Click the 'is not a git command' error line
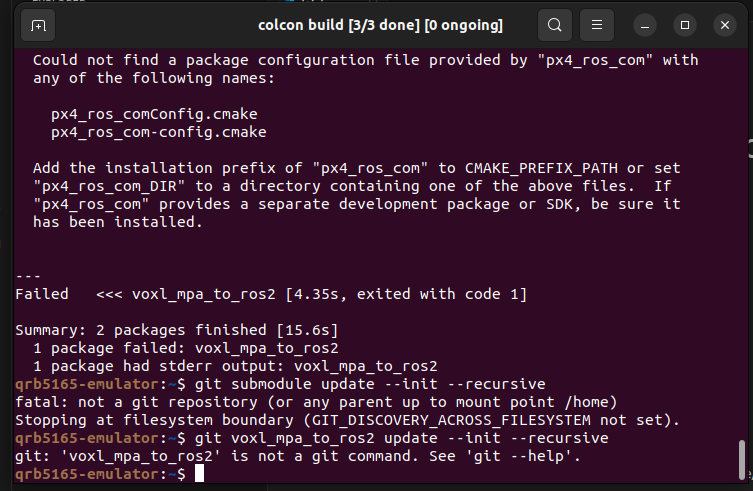 tap(298, 456)
